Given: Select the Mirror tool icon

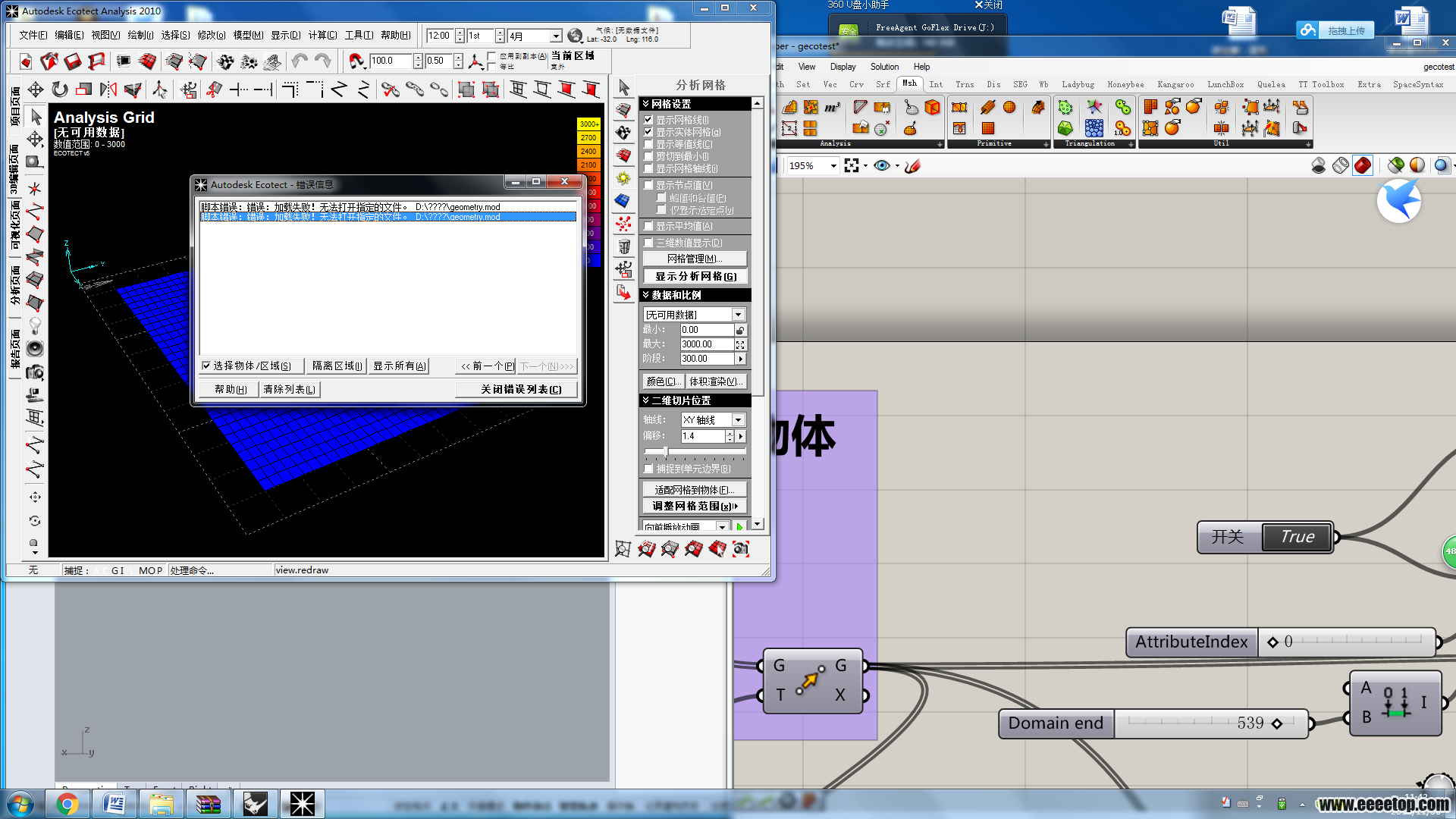Looking at the screenshot, I should 108,89.
